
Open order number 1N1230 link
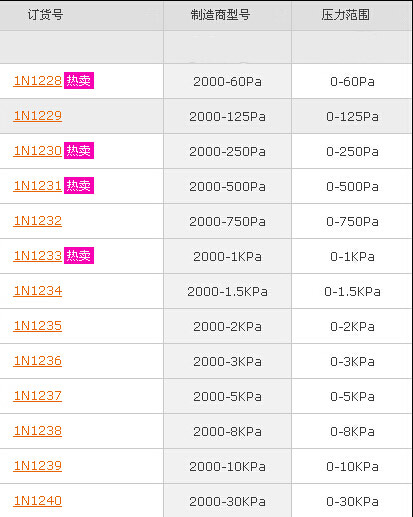tap(38, 151)
